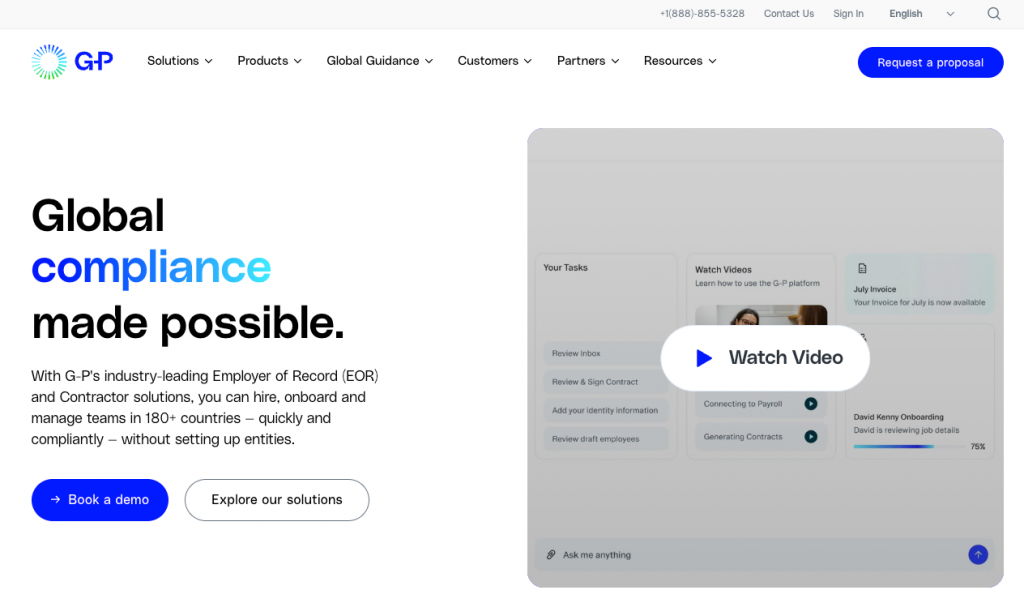Click the blue send arrow icon

[978, 555]
